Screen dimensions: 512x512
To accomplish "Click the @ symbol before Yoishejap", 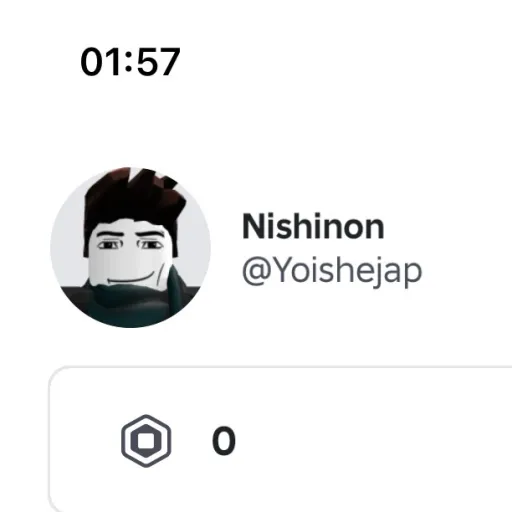I will coord(257,271).
